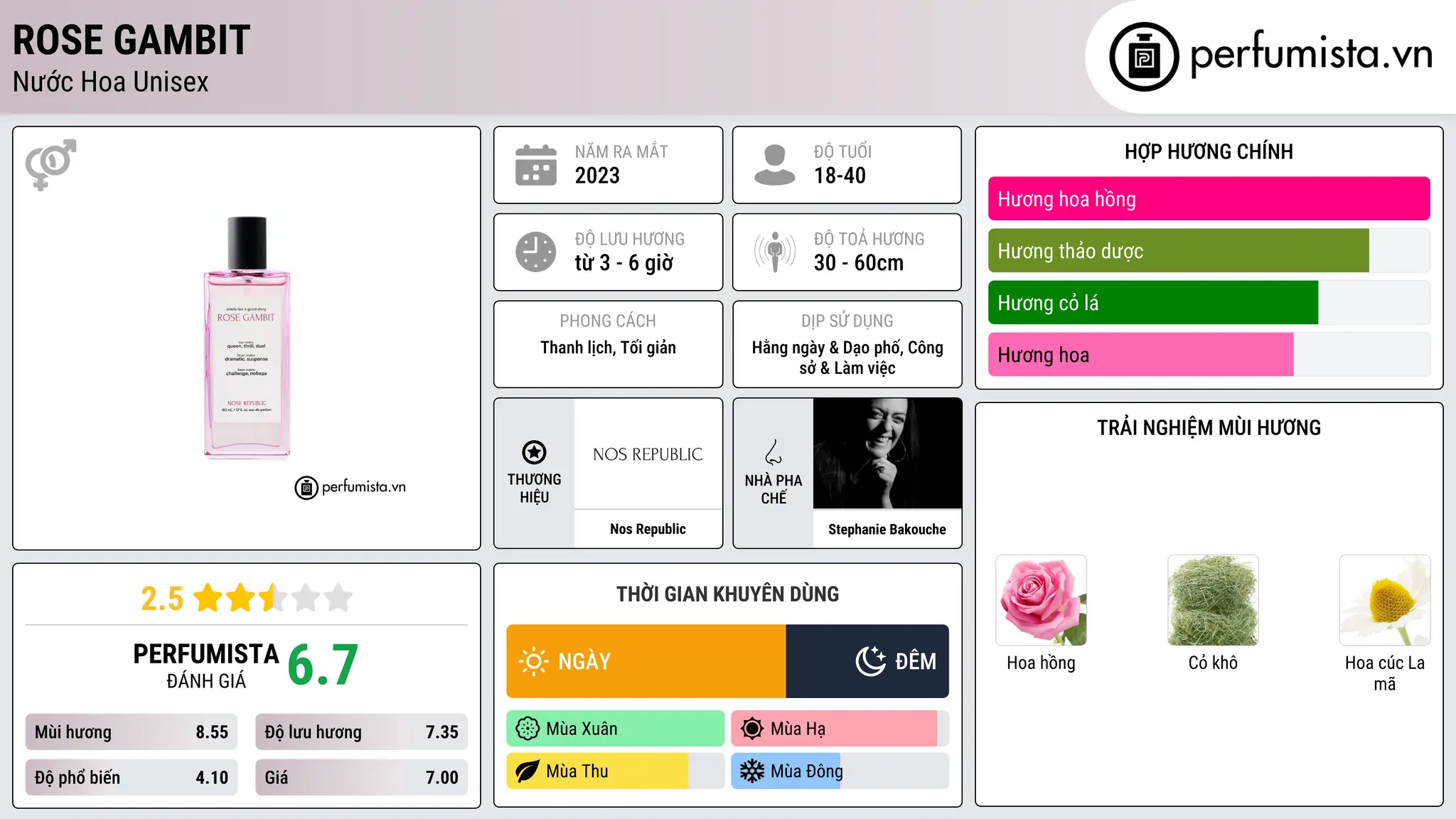Click the THỜI GIAN KHUYÊN DÙNG heading
The image size is (1456, 819).
coord(727,594)
